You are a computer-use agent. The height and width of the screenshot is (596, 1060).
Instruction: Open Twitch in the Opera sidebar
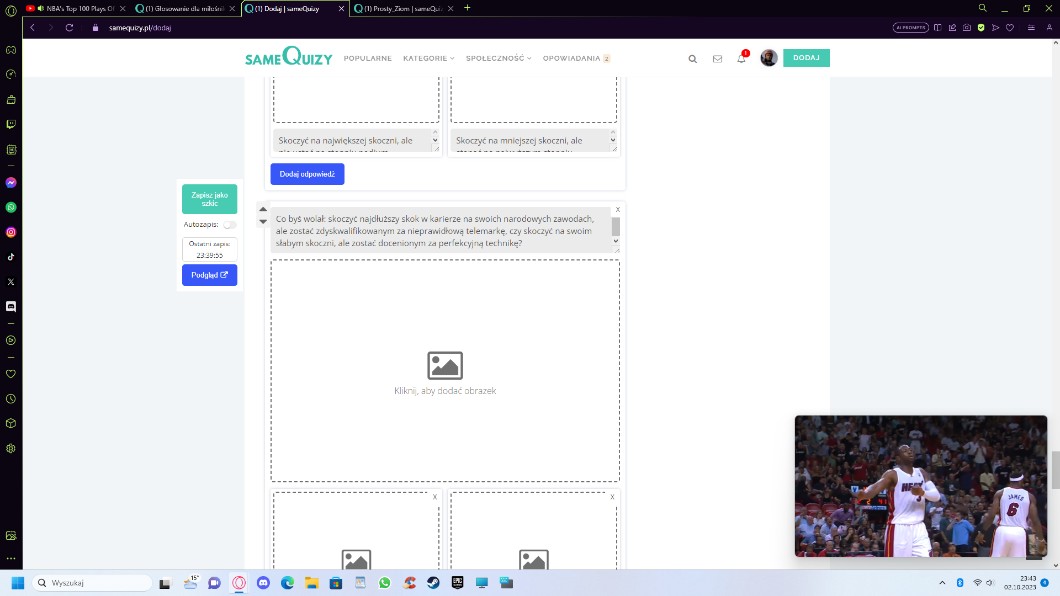pos(11,125)
